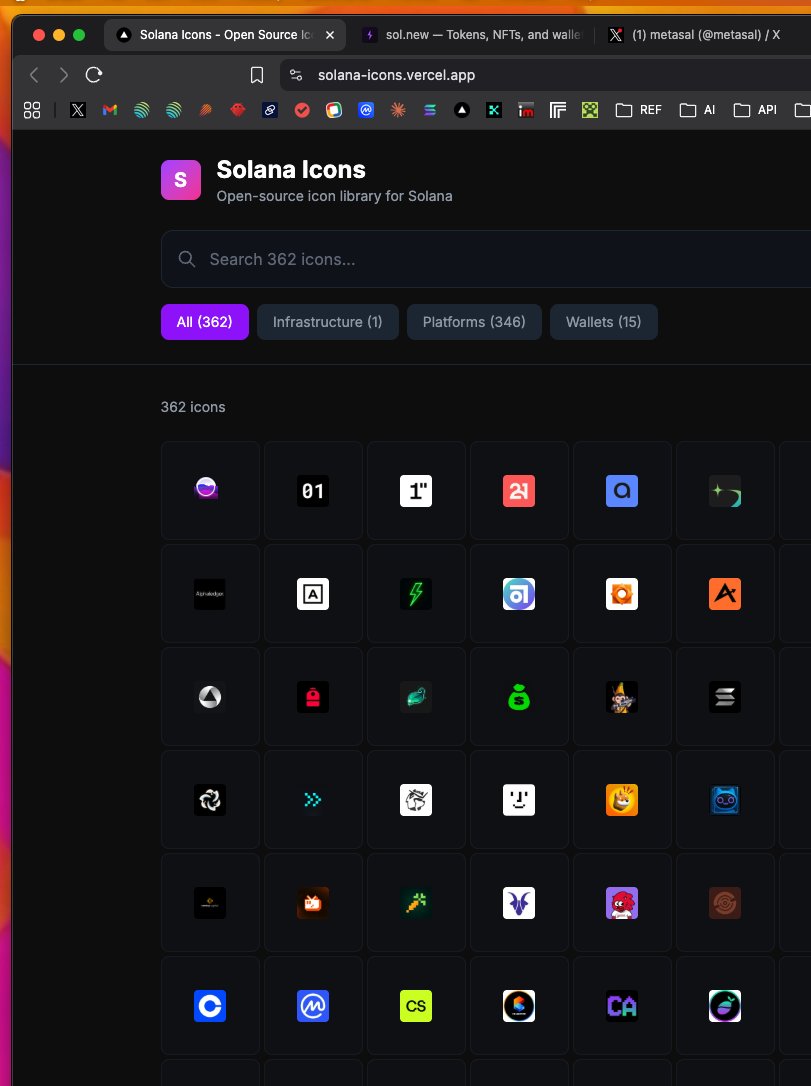Viewport: 811px width, 1086px height.
Task: Select the red "21" icon tile
Action: pyautogui.click(x=519, y=490)
